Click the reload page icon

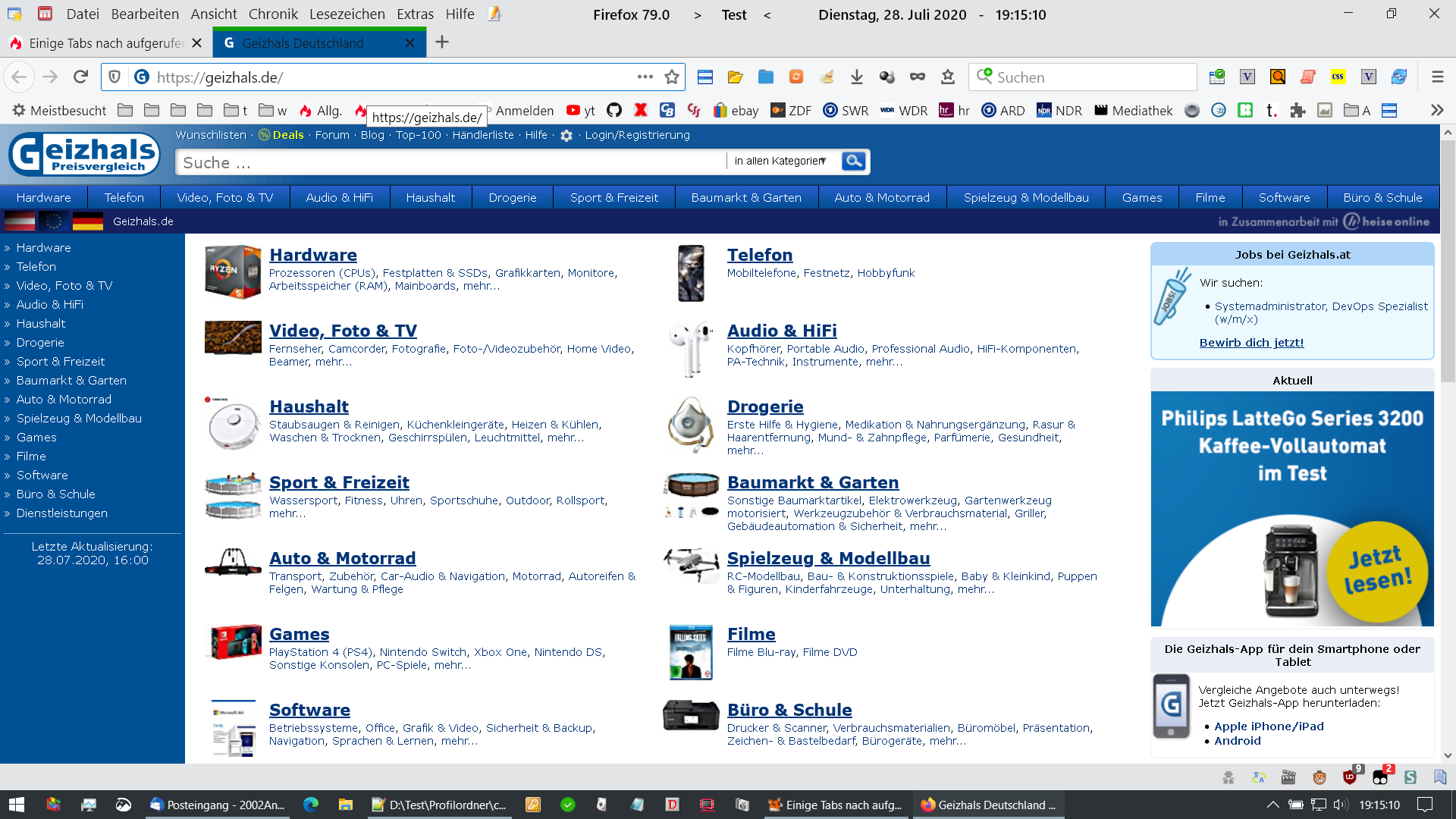point(81,77)
